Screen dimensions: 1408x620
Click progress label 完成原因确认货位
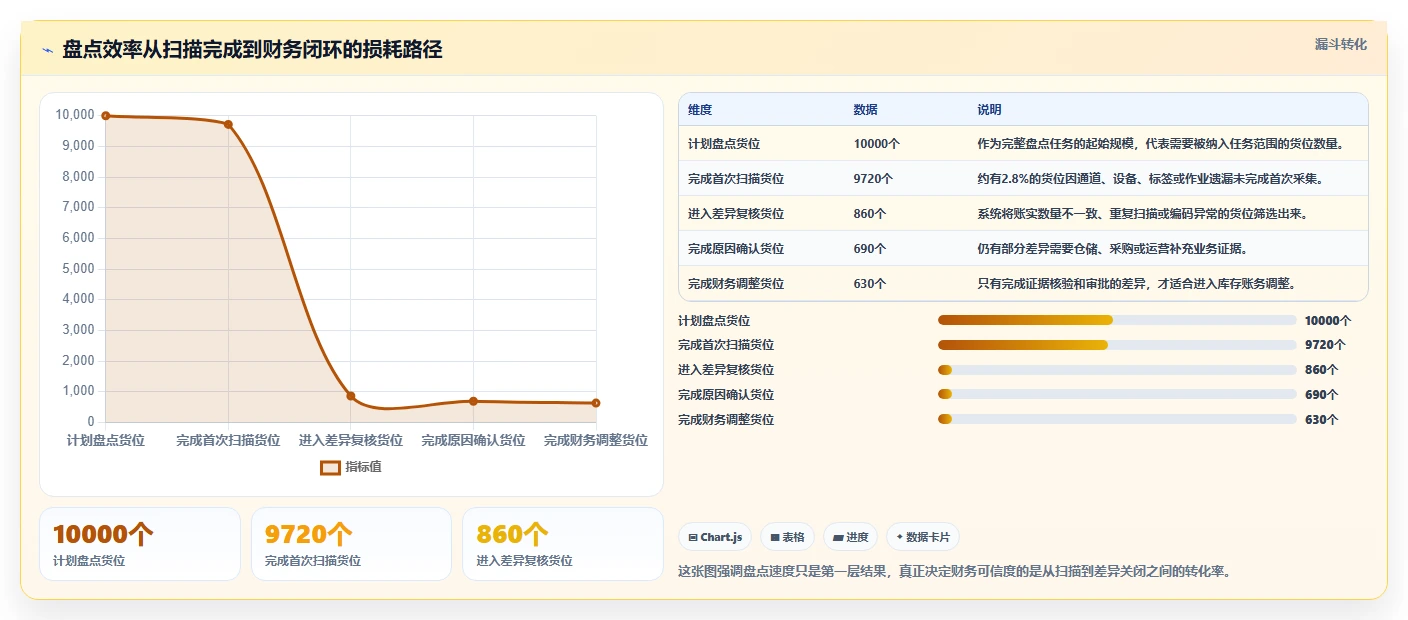726,395
